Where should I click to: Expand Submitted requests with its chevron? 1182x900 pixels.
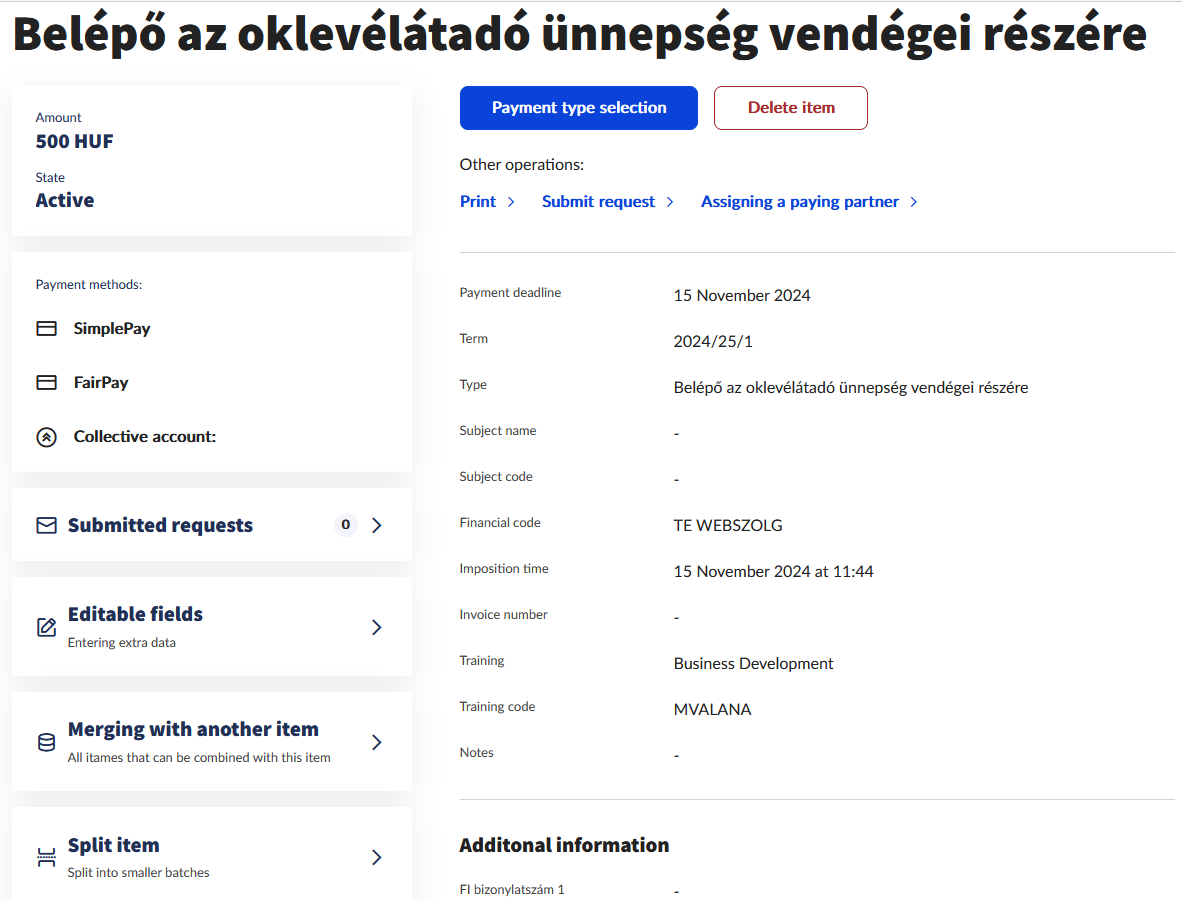click(377, 525)
